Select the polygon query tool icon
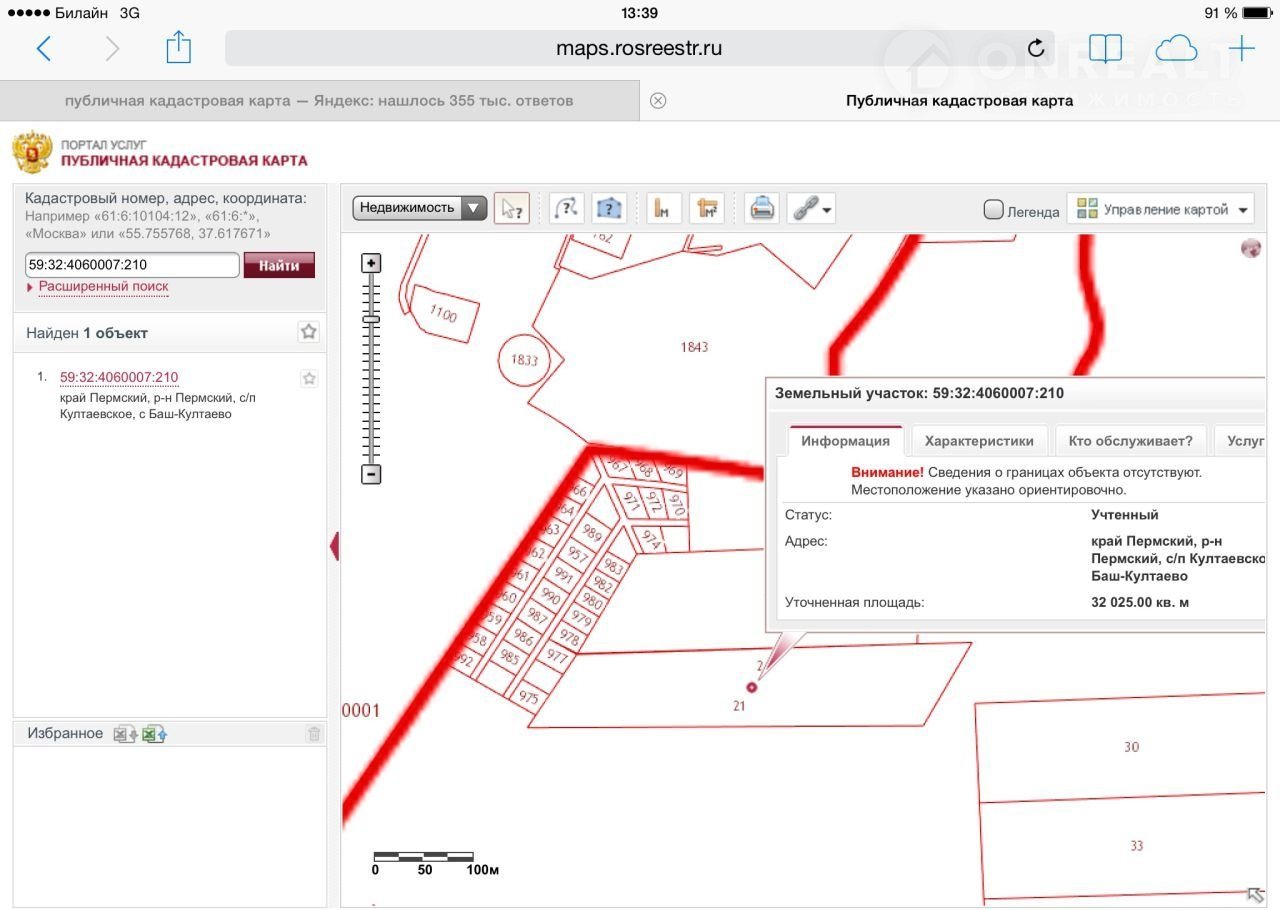Screen dimensions: 1280x910 608,208
